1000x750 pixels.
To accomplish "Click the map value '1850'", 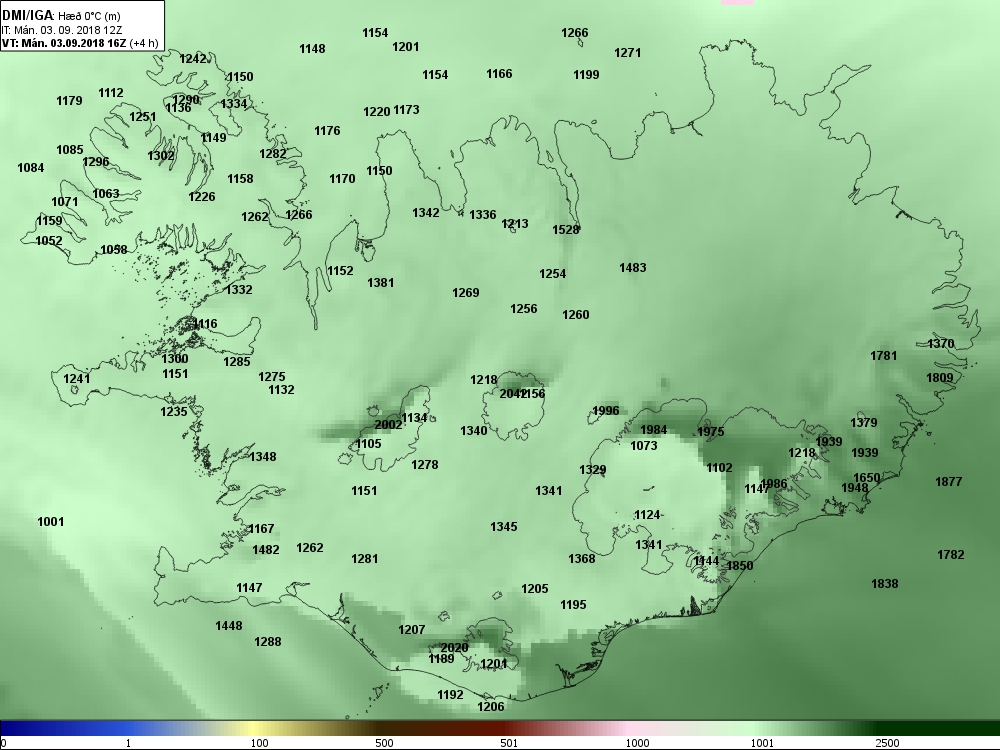I will [x=740, y=566].
